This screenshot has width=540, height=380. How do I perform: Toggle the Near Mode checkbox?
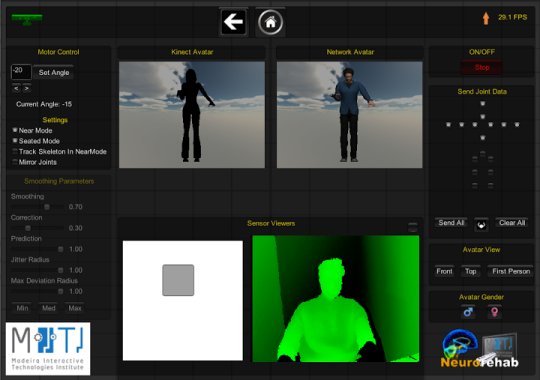coord(15,130)
